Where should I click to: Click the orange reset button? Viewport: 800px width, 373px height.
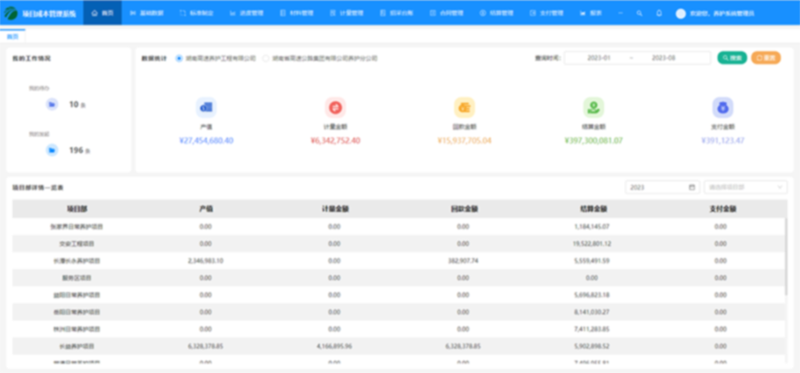point(766,58)
